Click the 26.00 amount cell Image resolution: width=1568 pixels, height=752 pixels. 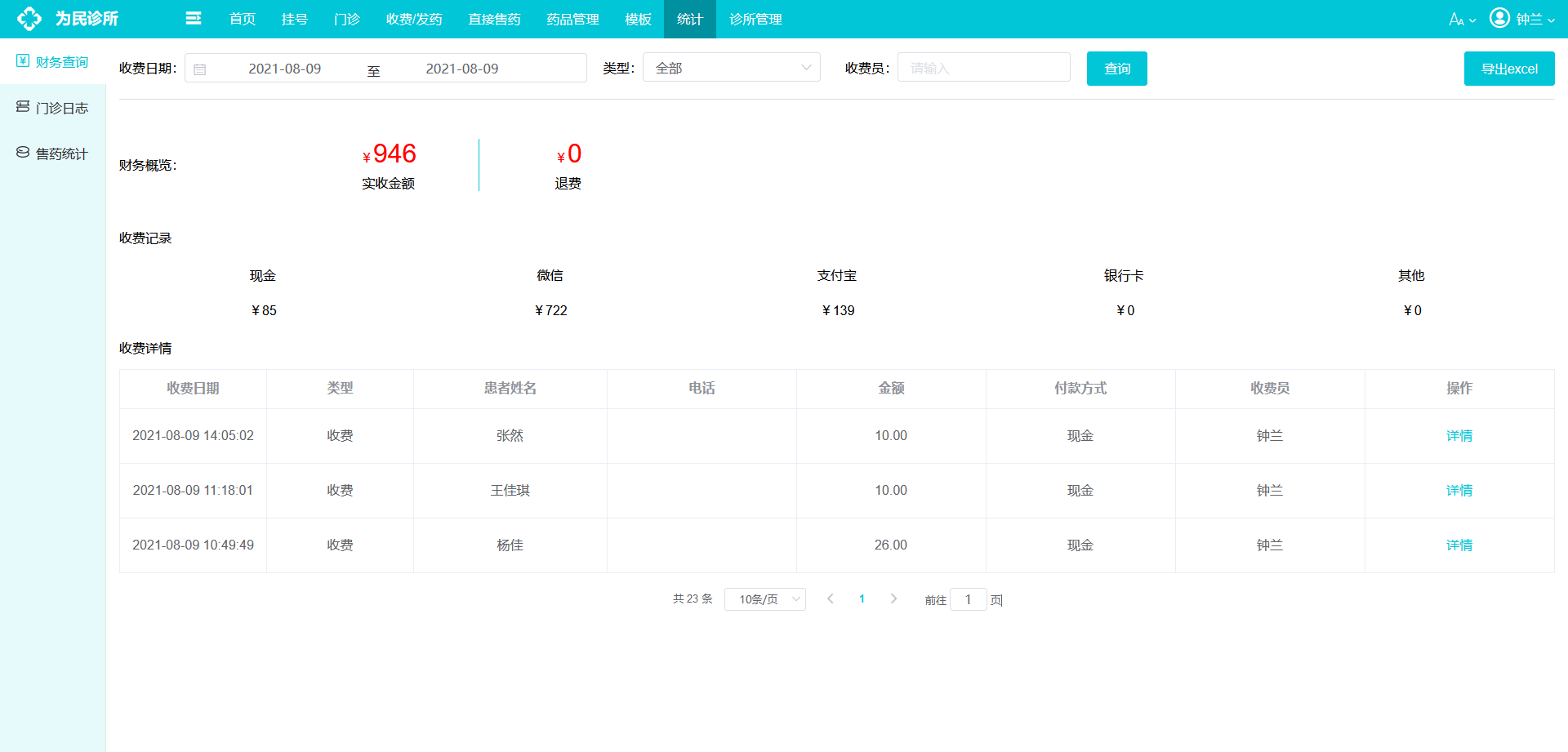[x=891, y=545]
